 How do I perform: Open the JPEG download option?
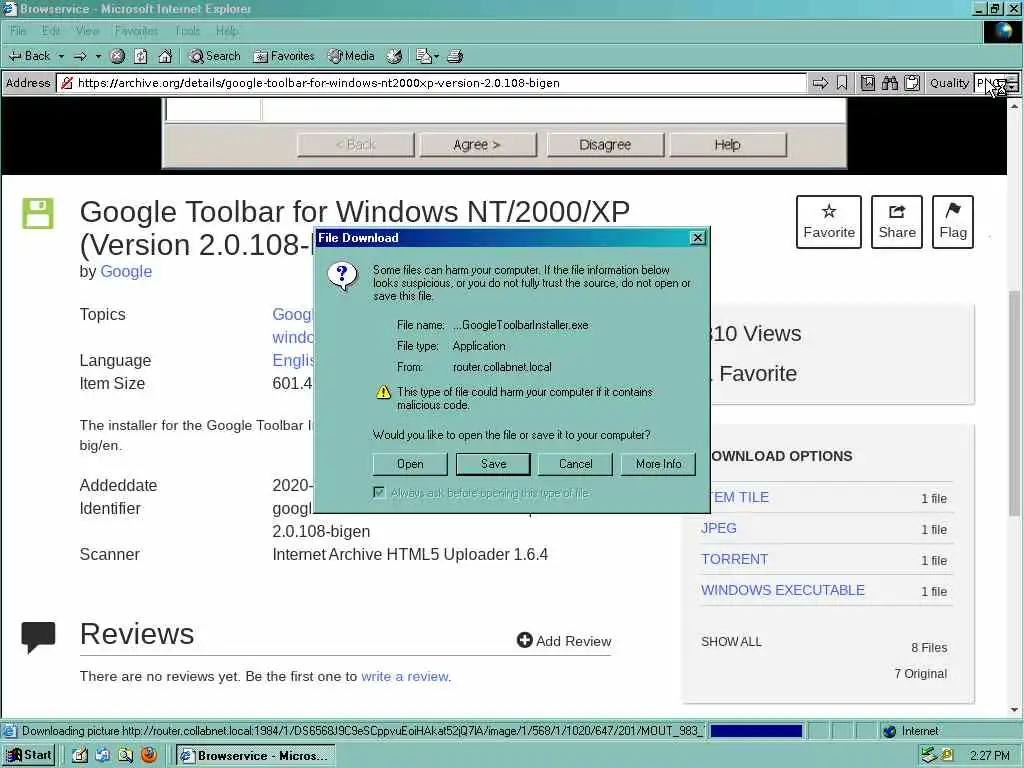718,528
